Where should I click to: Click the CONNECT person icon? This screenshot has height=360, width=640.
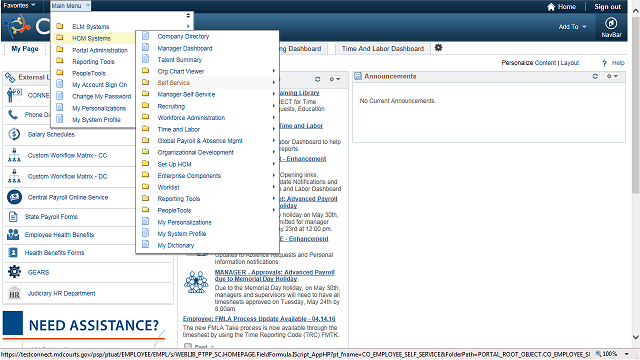click(x=14, y=95)
